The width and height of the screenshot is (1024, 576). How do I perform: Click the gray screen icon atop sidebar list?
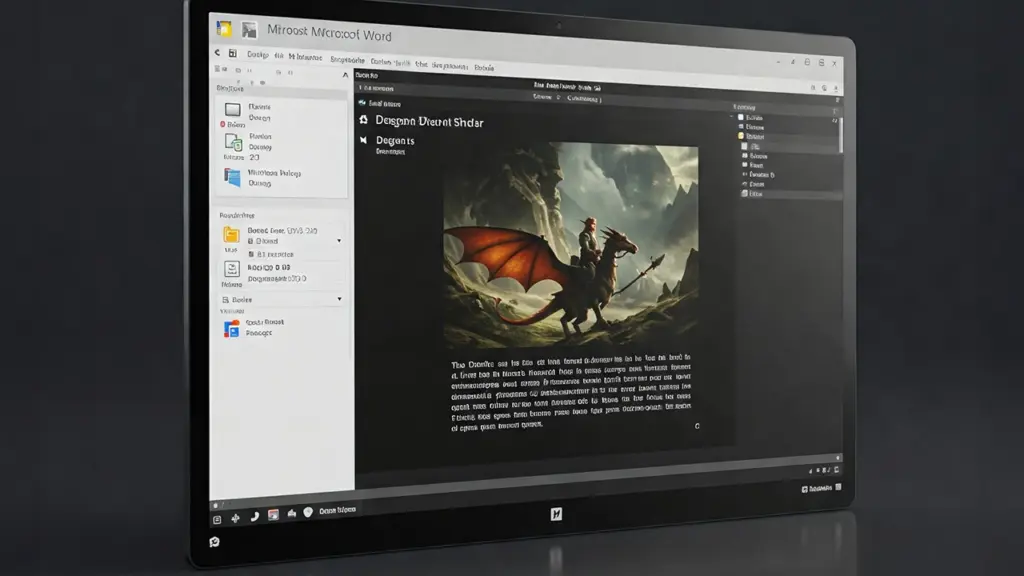(x=232, y=109)
